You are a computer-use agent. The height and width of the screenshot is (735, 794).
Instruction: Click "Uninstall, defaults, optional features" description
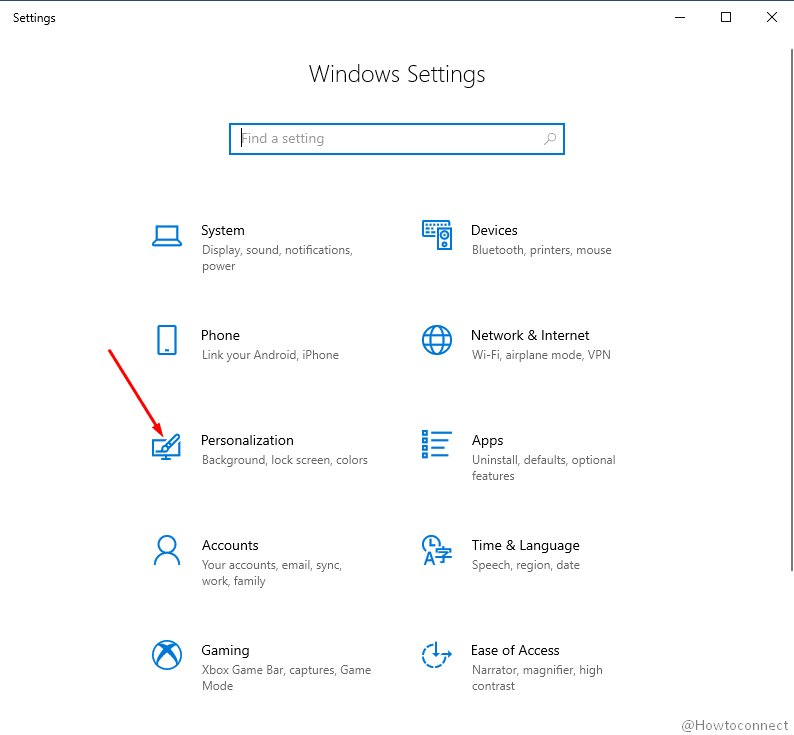[543, 468]
